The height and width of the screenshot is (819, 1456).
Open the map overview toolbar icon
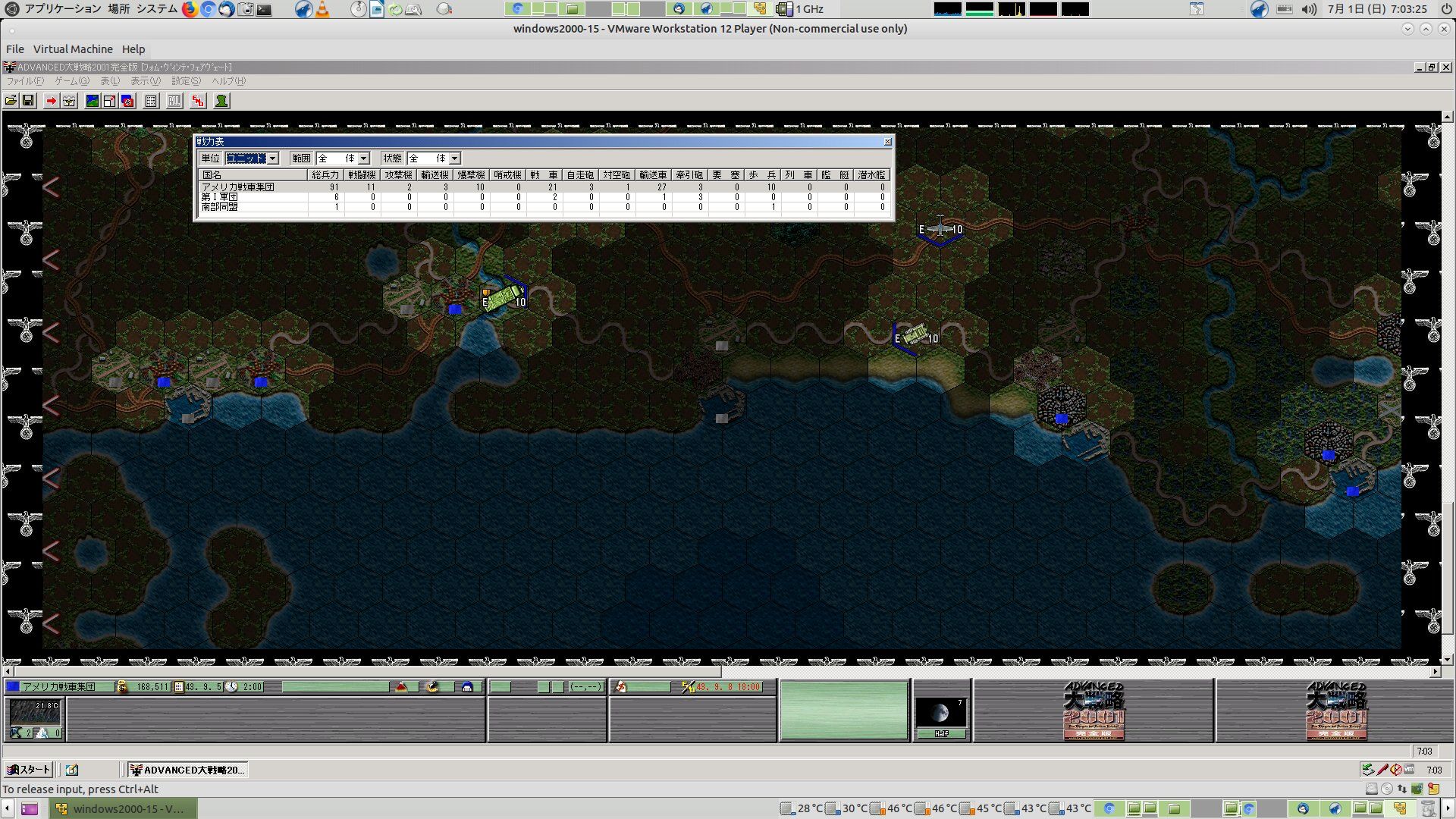[92, 101]
